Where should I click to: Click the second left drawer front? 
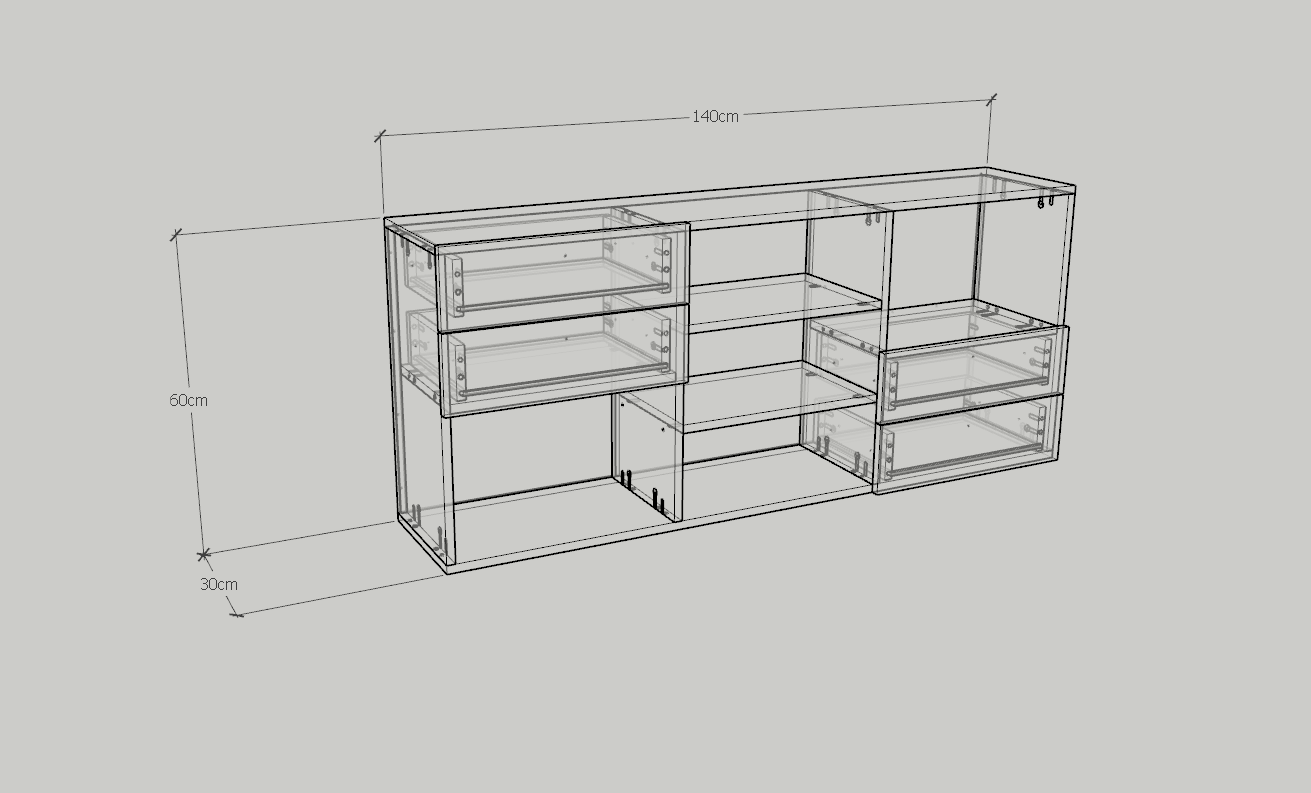(x=562, y=358)
